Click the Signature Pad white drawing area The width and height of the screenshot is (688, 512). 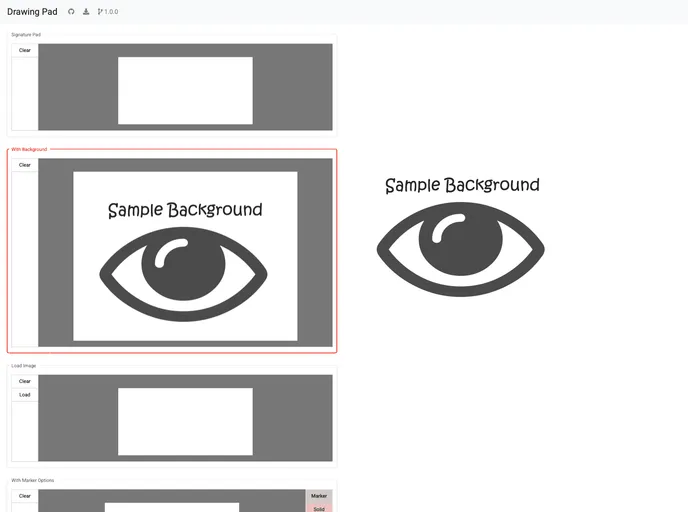[185, 90]
